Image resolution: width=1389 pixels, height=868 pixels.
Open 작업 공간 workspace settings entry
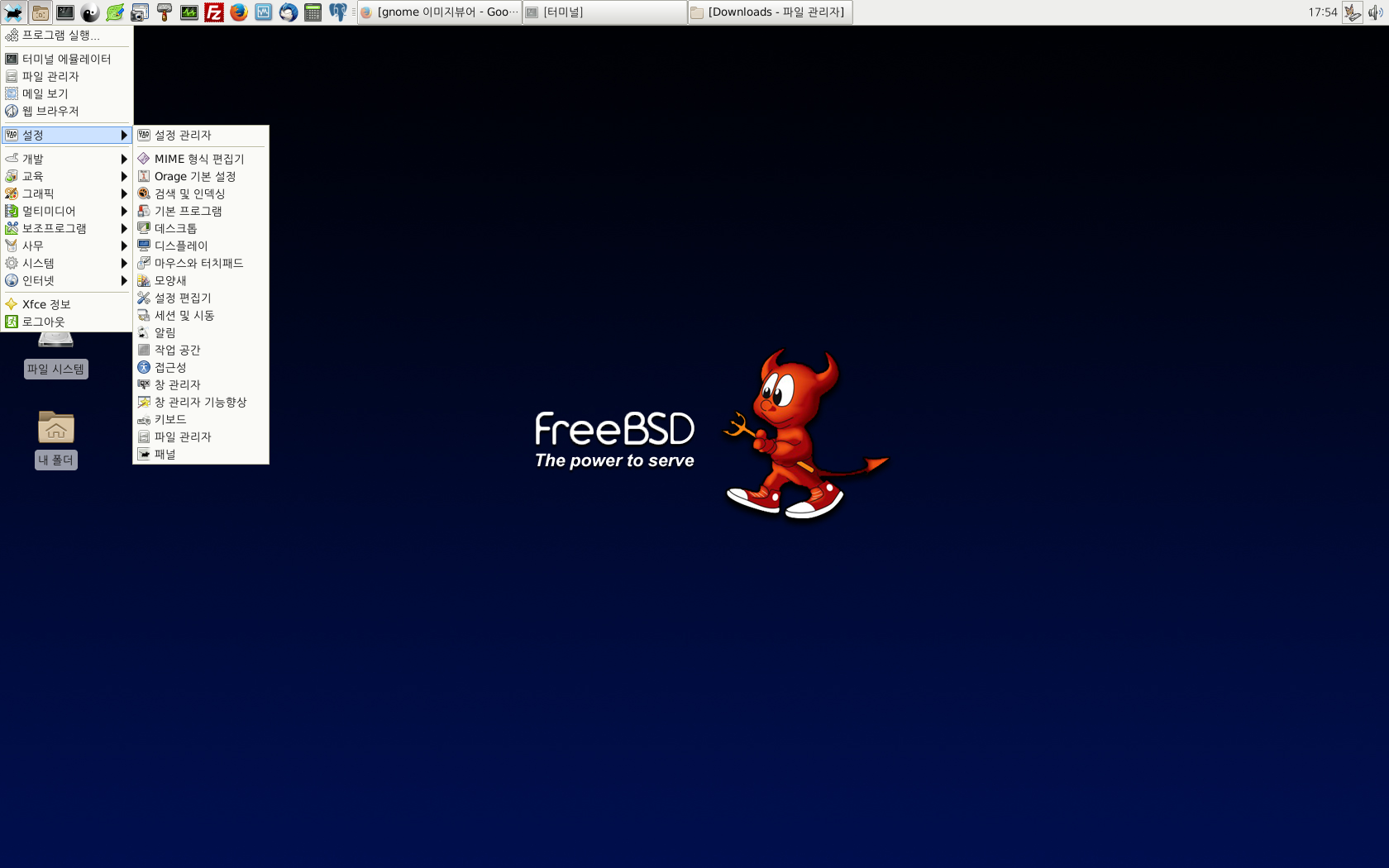[x=201, y=350]
